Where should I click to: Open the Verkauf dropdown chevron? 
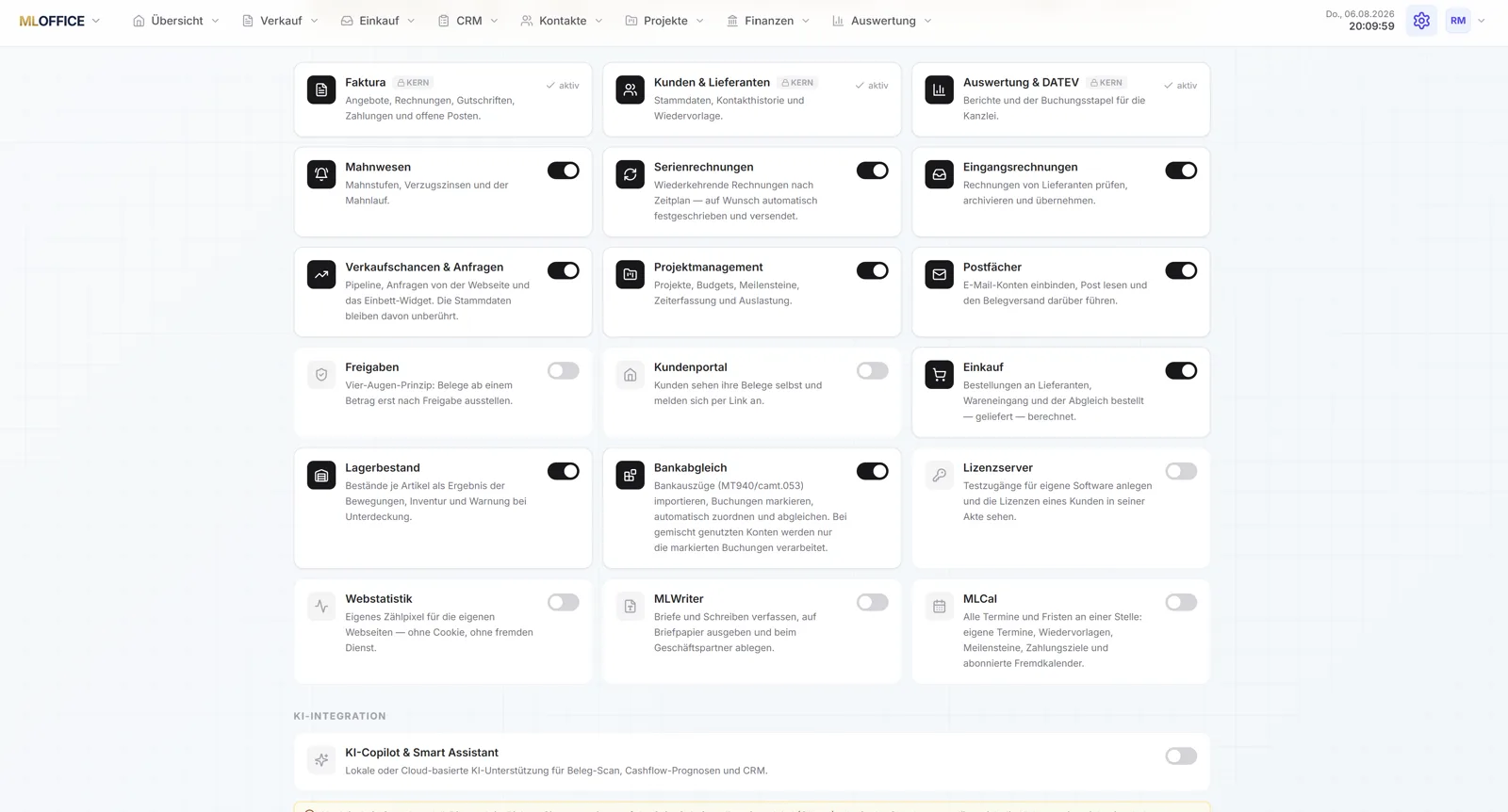(314, 21)
